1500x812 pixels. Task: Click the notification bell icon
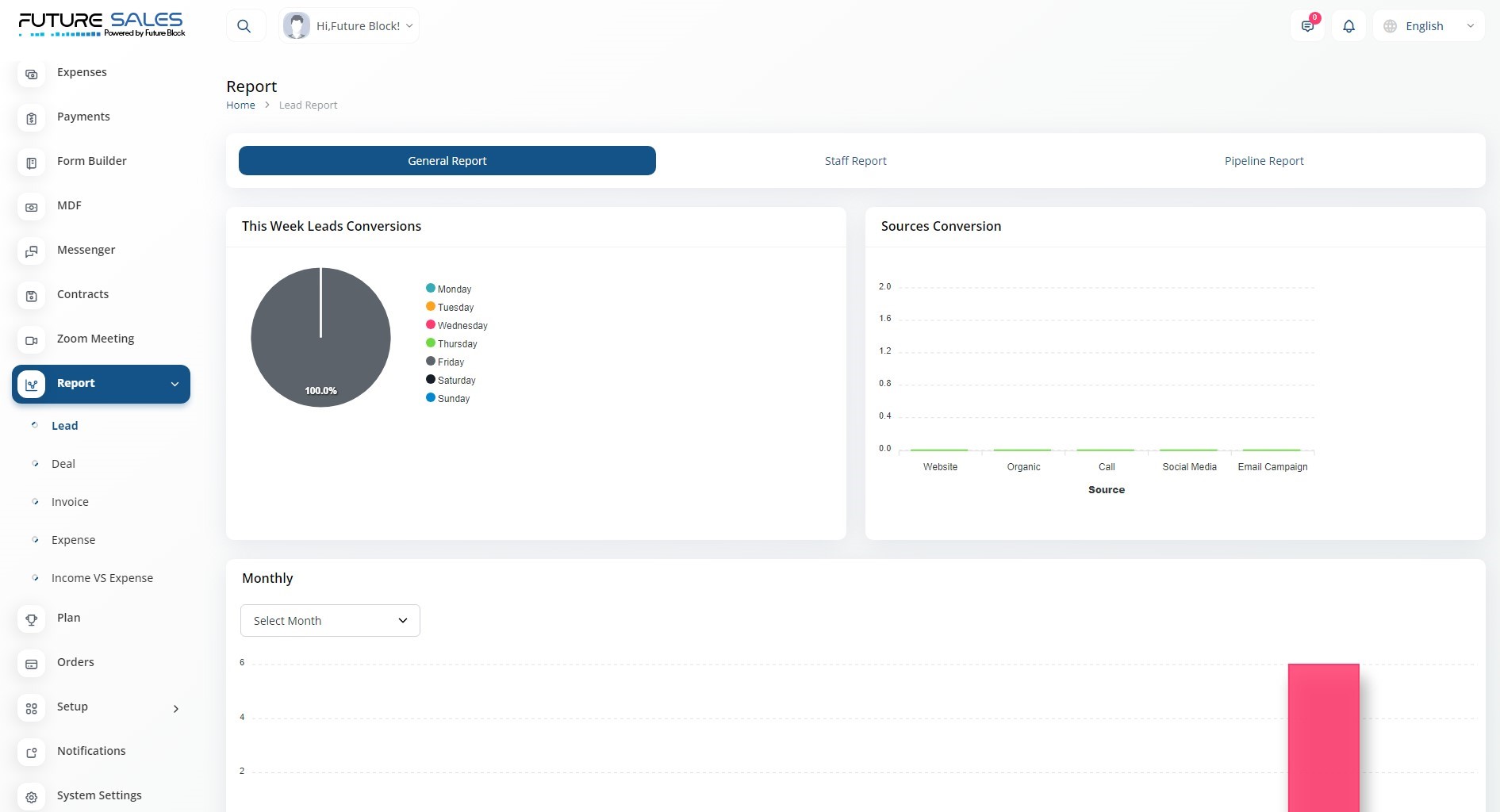point(1348,26)
